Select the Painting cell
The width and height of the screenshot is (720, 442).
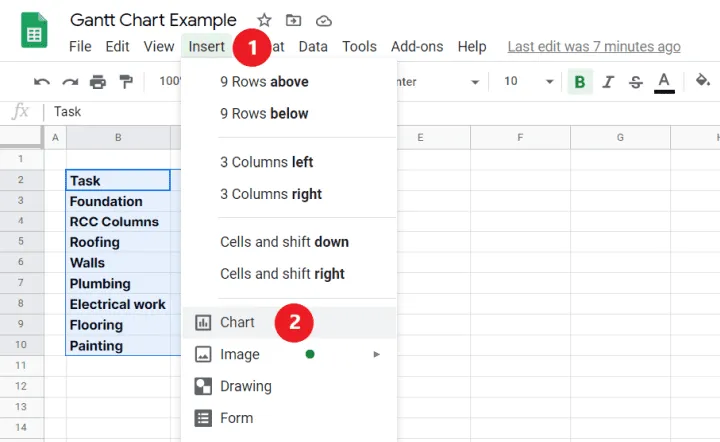[x=118, y=346]
